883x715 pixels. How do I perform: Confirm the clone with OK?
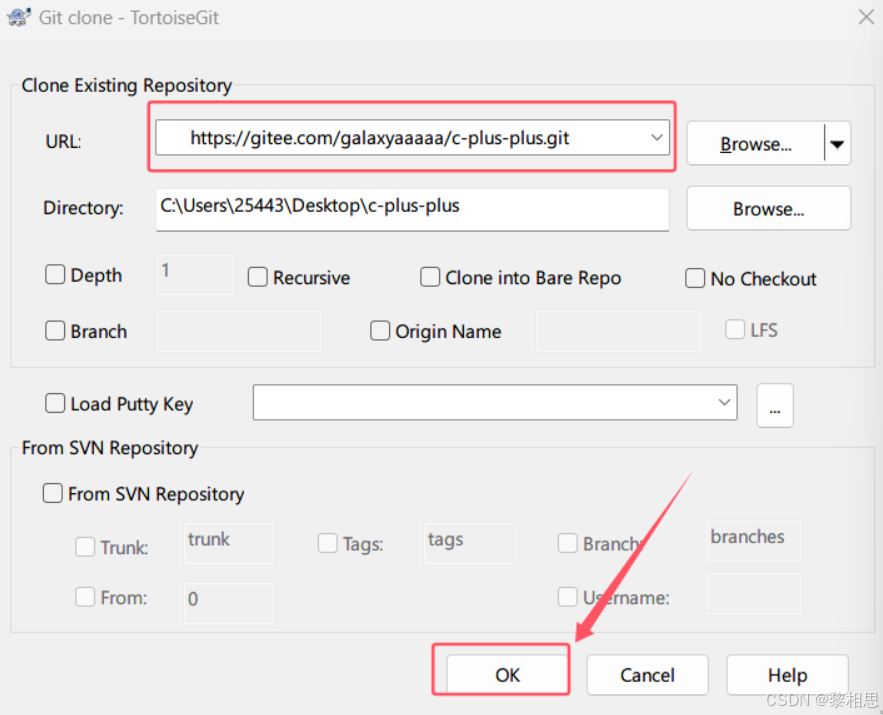coord(507,674)
